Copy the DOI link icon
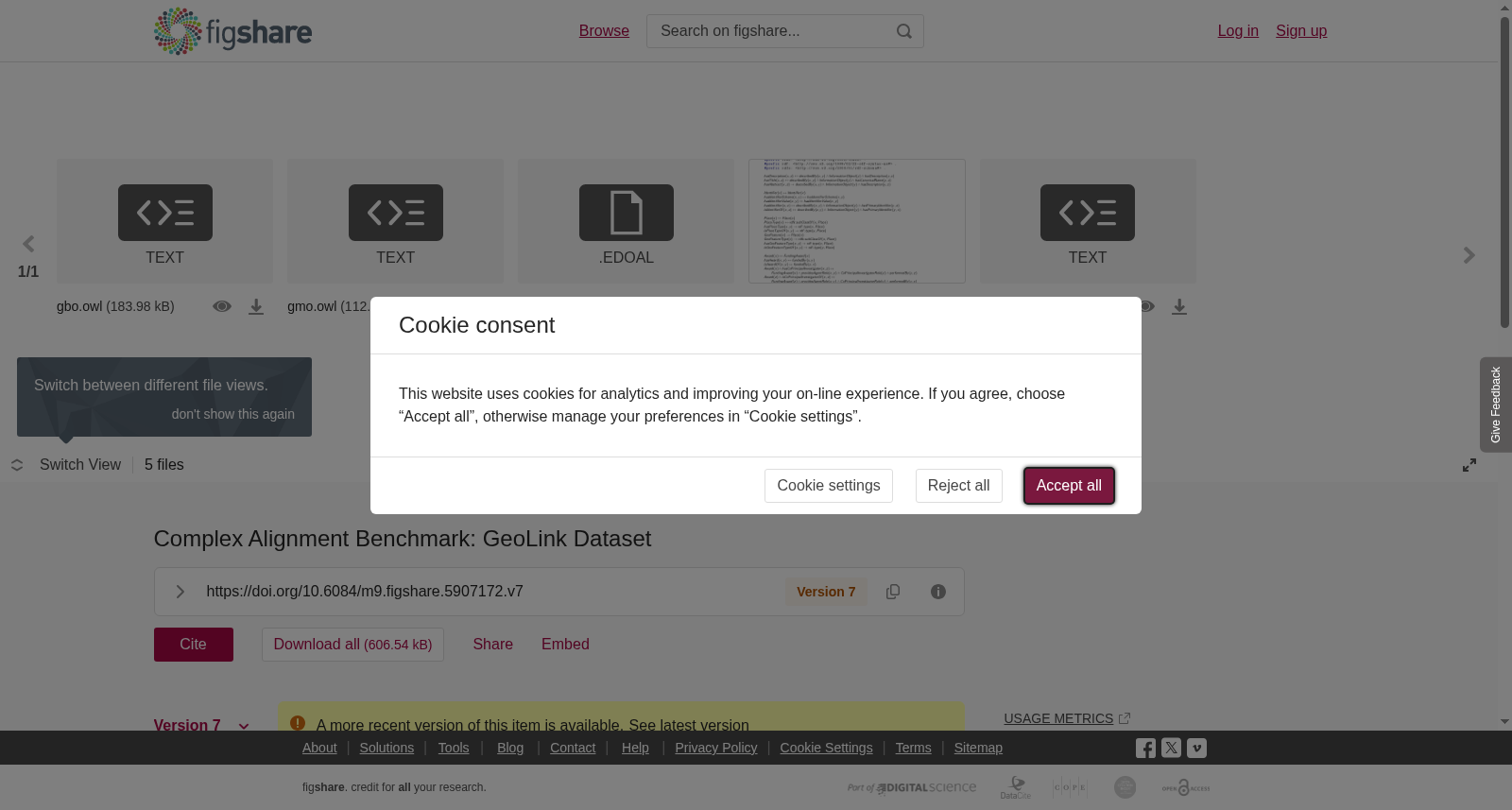This screenshot has height=810, width=1512. pyautogui.click(x=893, y=592)
